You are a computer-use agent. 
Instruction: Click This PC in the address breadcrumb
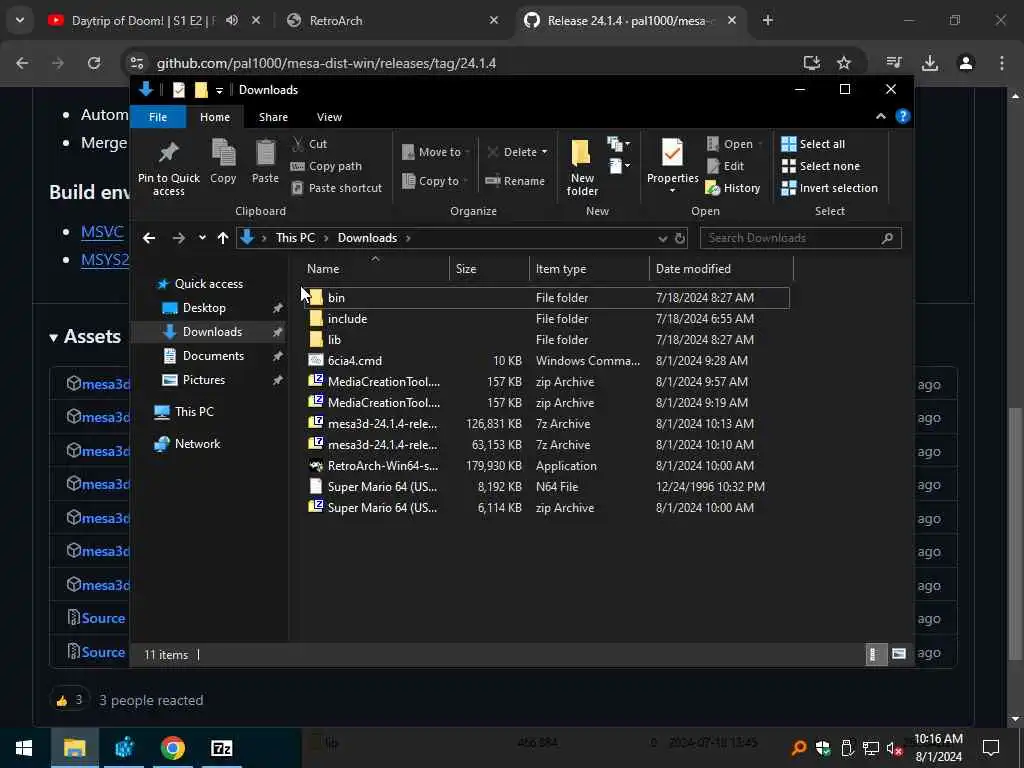pyautogui.click(x=295, y=238)
